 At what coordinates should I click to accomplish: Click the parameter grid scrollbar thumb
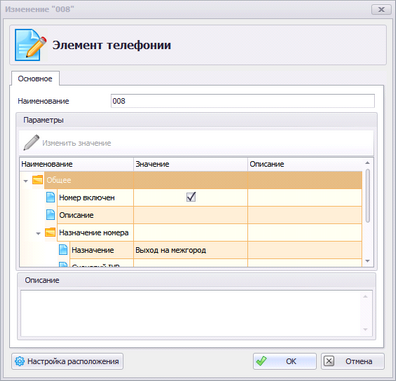368,195
